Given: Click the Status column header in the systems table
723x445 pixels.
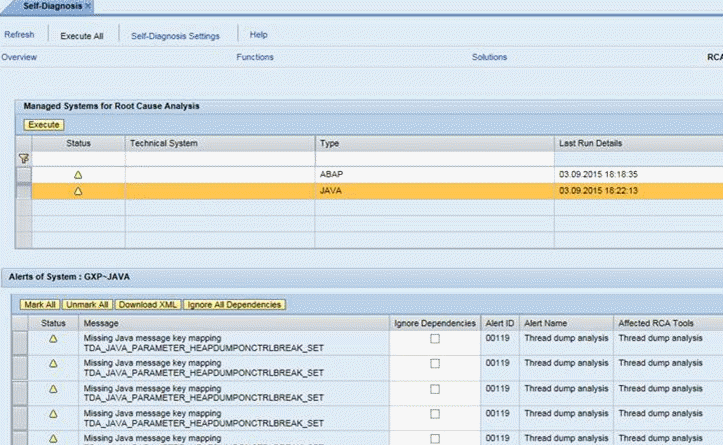Looking at the screenshot, I should (78, 143).
